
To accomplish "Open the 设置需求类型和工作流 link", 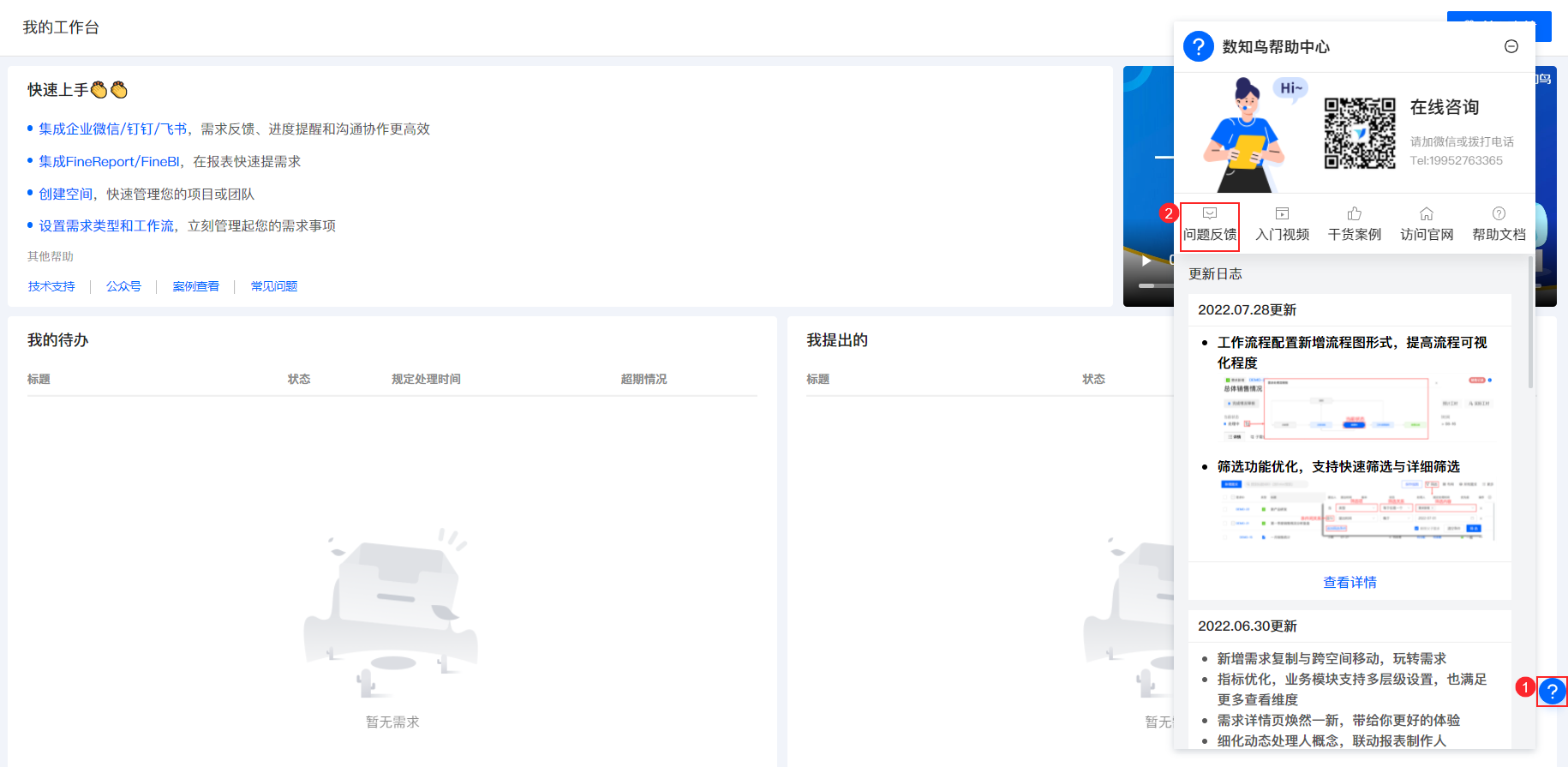I will click(106, 225).
